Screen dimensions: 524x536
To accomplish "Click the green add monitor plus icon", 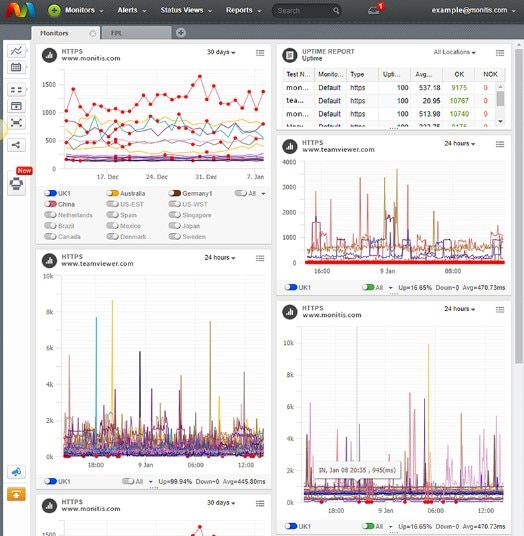I will tap(54, 10).
